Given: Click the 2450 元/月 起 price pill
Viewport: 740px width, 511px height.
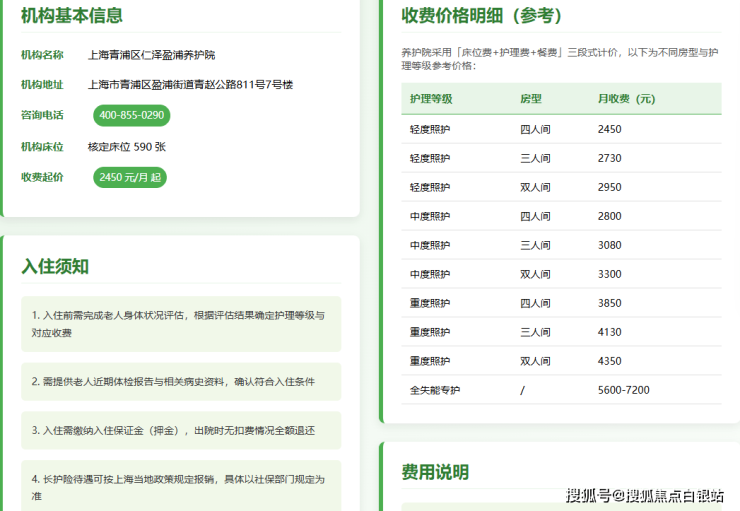Looking at the screenshot, I should 130,177.
